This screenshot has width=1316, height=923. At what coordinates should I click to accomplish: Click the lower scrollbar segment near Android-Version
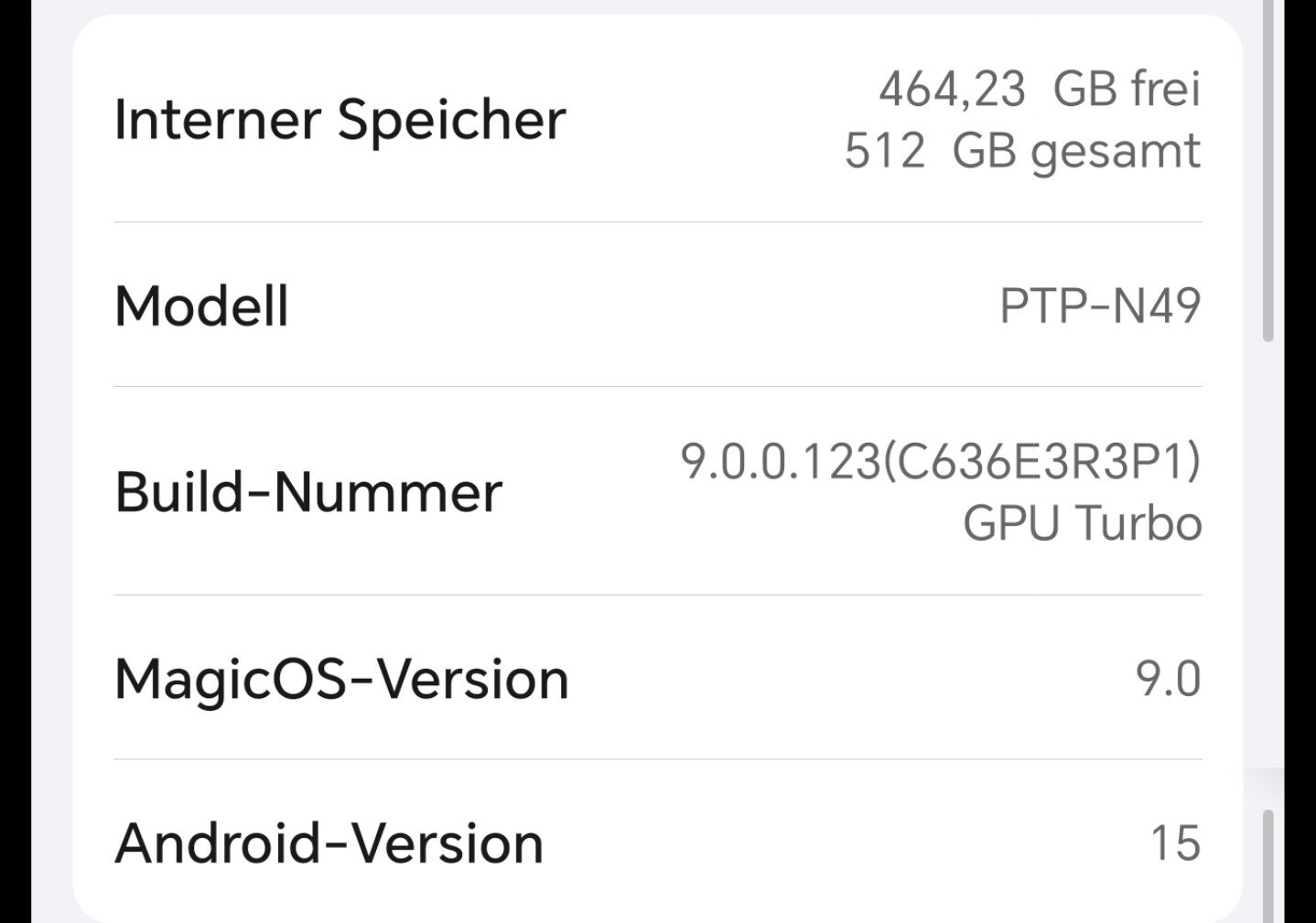point(1267,864)
